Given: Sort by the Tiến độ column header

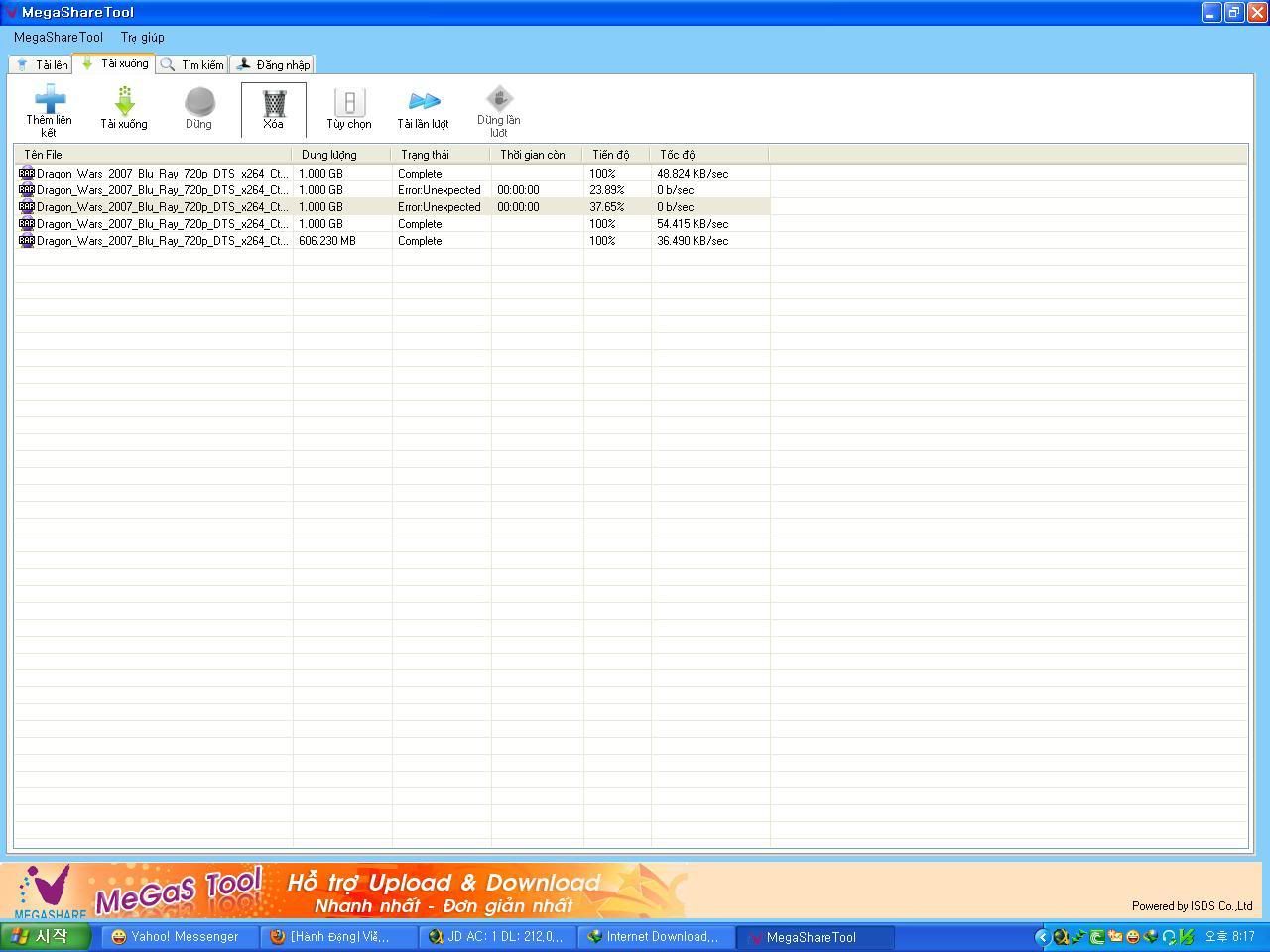Looking at the screenshot, I should coord(617,154).
